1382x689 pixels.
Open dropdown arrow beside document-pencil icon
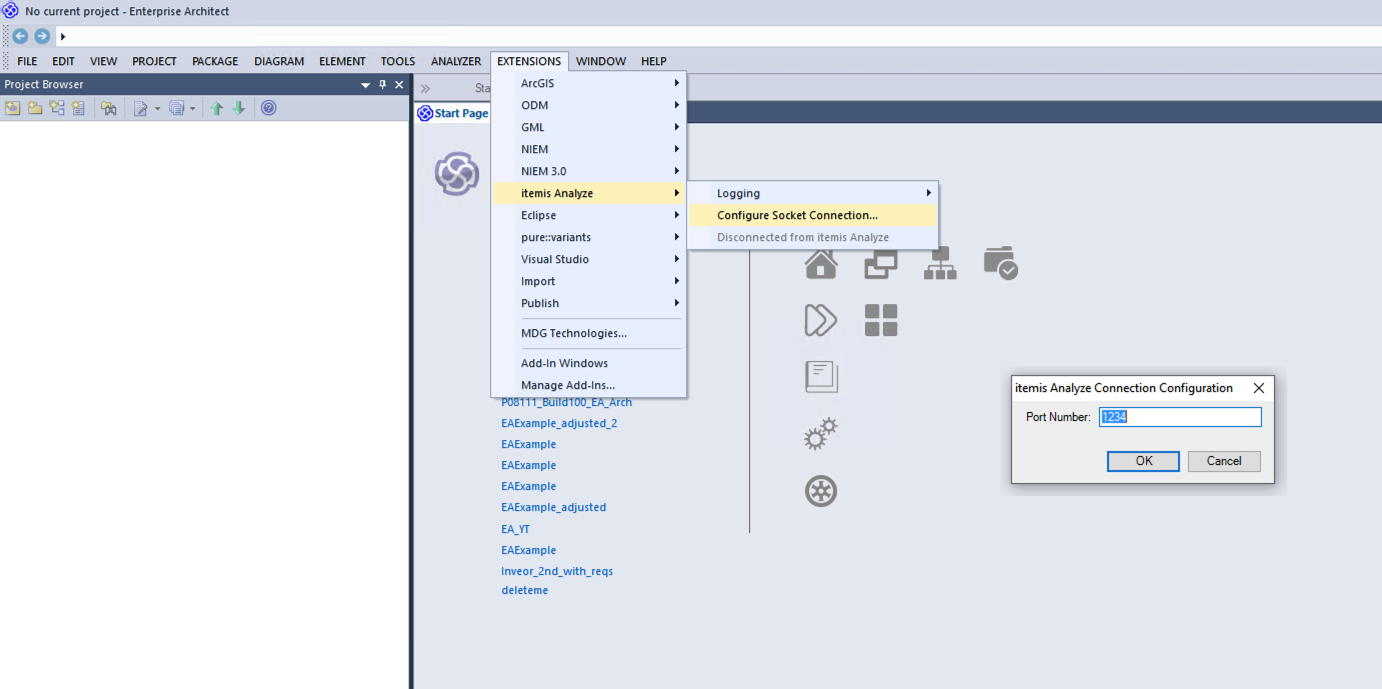(157, 108)
